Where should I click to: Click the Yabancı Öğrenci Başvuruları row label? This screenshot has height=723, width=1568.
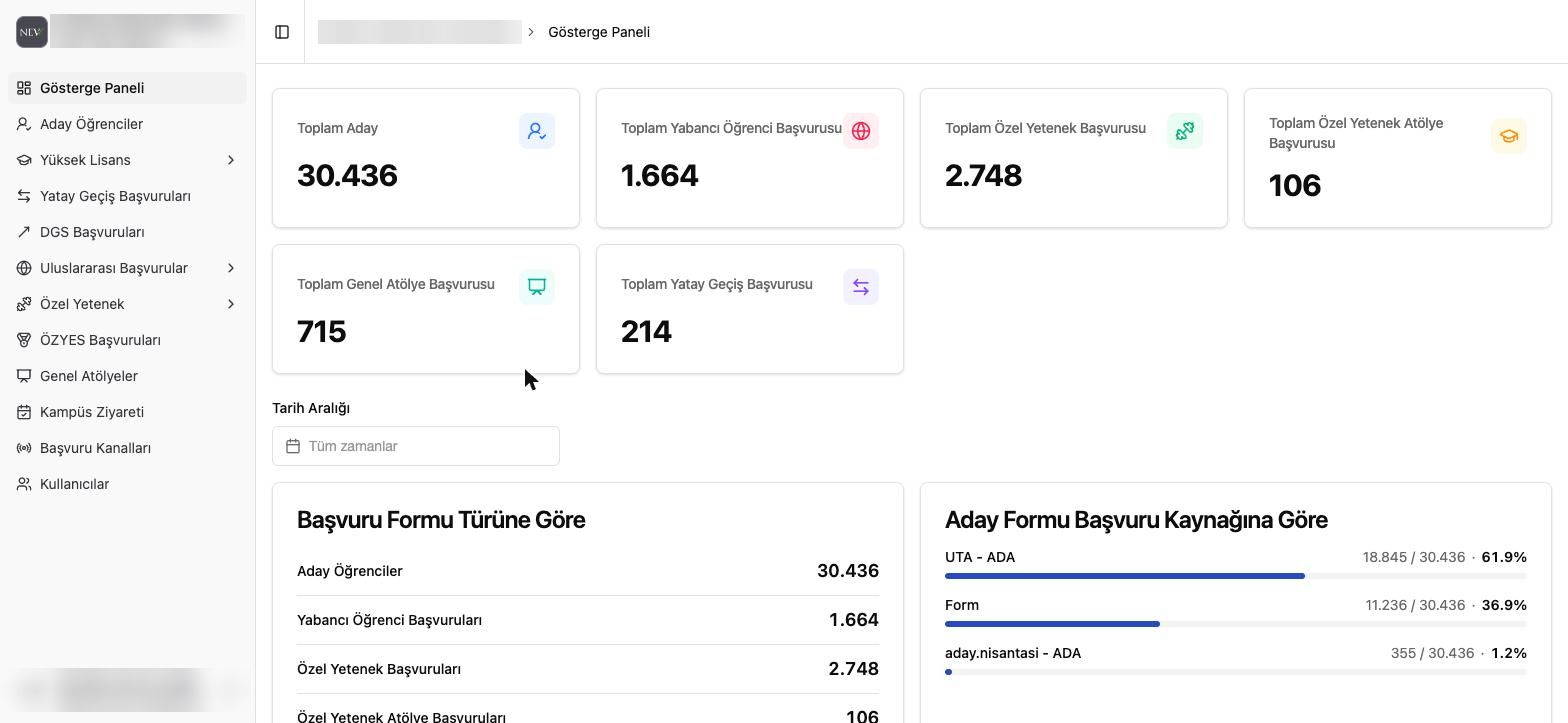[x=389, y=620]
